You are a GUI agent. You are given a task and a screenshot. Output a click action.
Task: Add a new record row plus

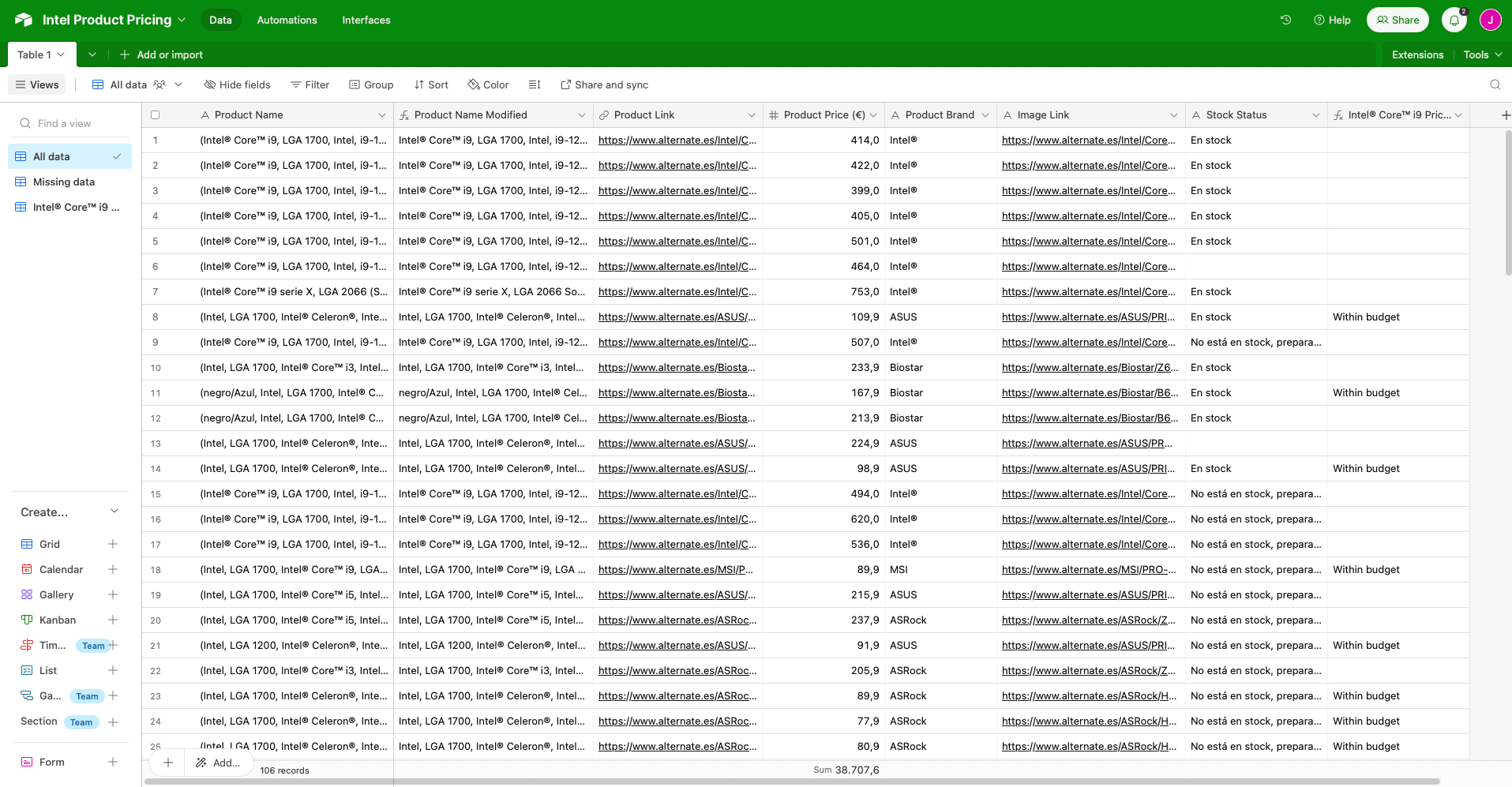click(x=167, y=763)
